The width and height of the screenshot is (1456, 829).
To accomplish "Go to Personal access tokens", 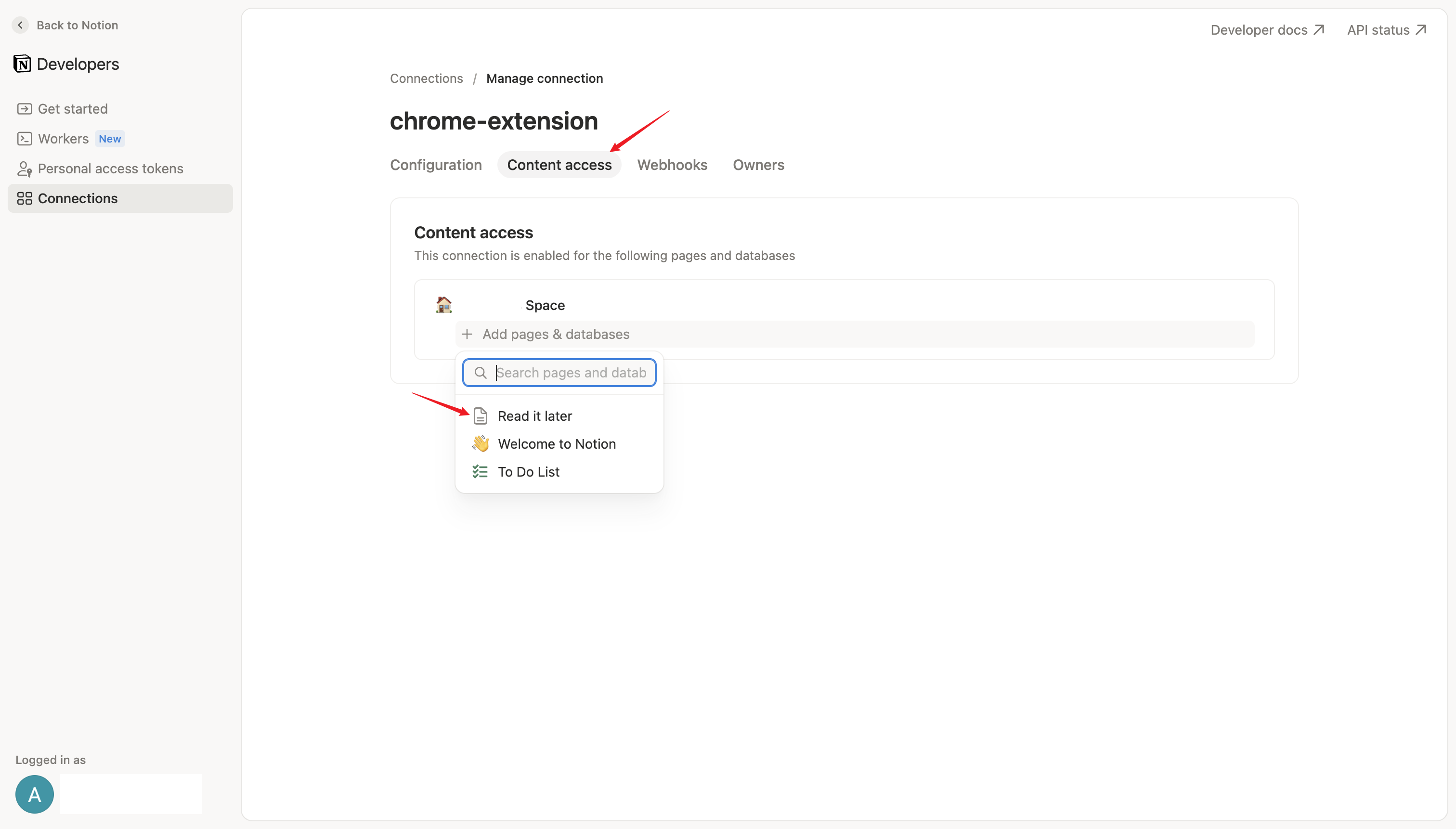I will (x=120, y=168).
